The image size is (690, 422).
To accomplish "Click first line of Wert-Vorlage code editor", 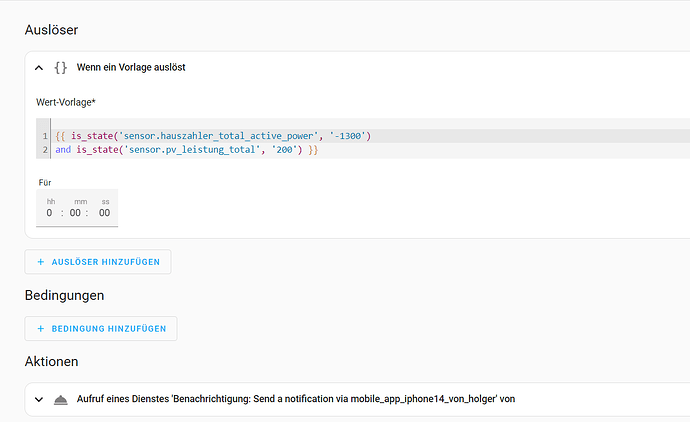I will (x=213, y=136).
